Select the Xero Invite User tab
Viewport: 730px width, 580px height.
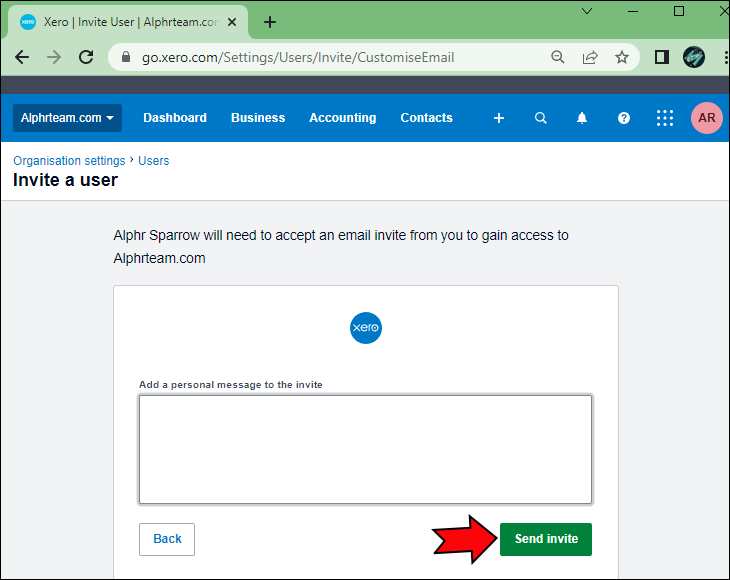[x=126, y=22]
